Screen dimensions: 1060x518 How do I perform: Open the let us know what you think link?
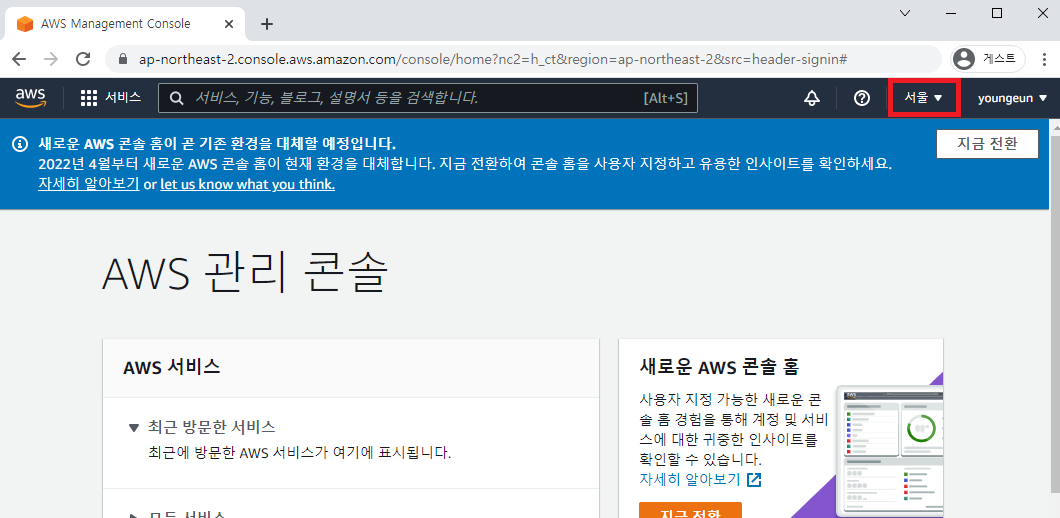point(247,184)
